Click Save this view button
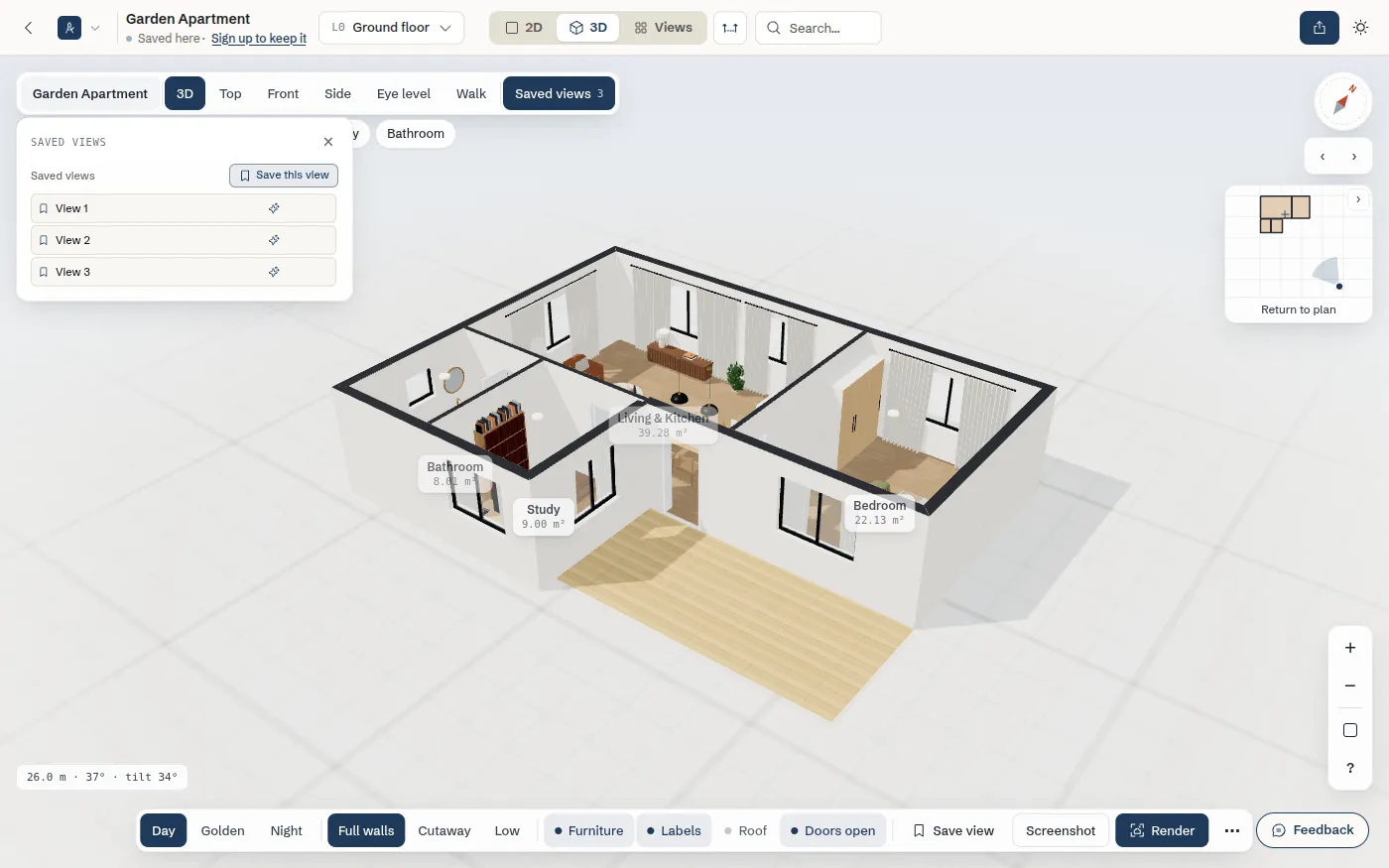 point(284,175)
